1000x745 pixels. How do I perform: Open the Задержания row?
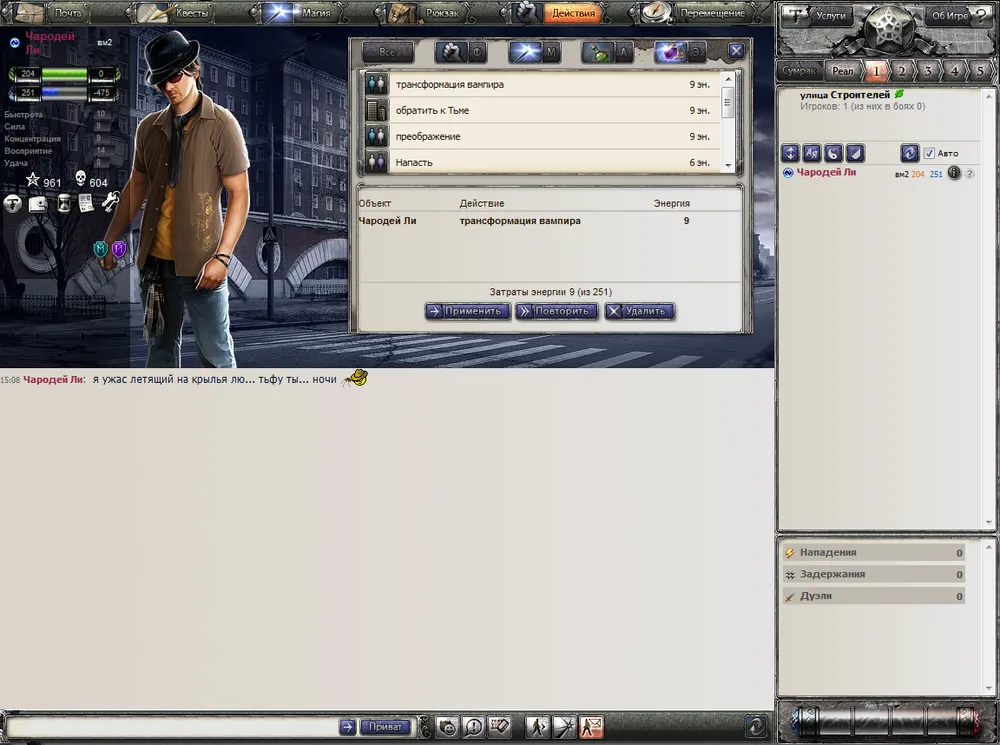point(874,574)
